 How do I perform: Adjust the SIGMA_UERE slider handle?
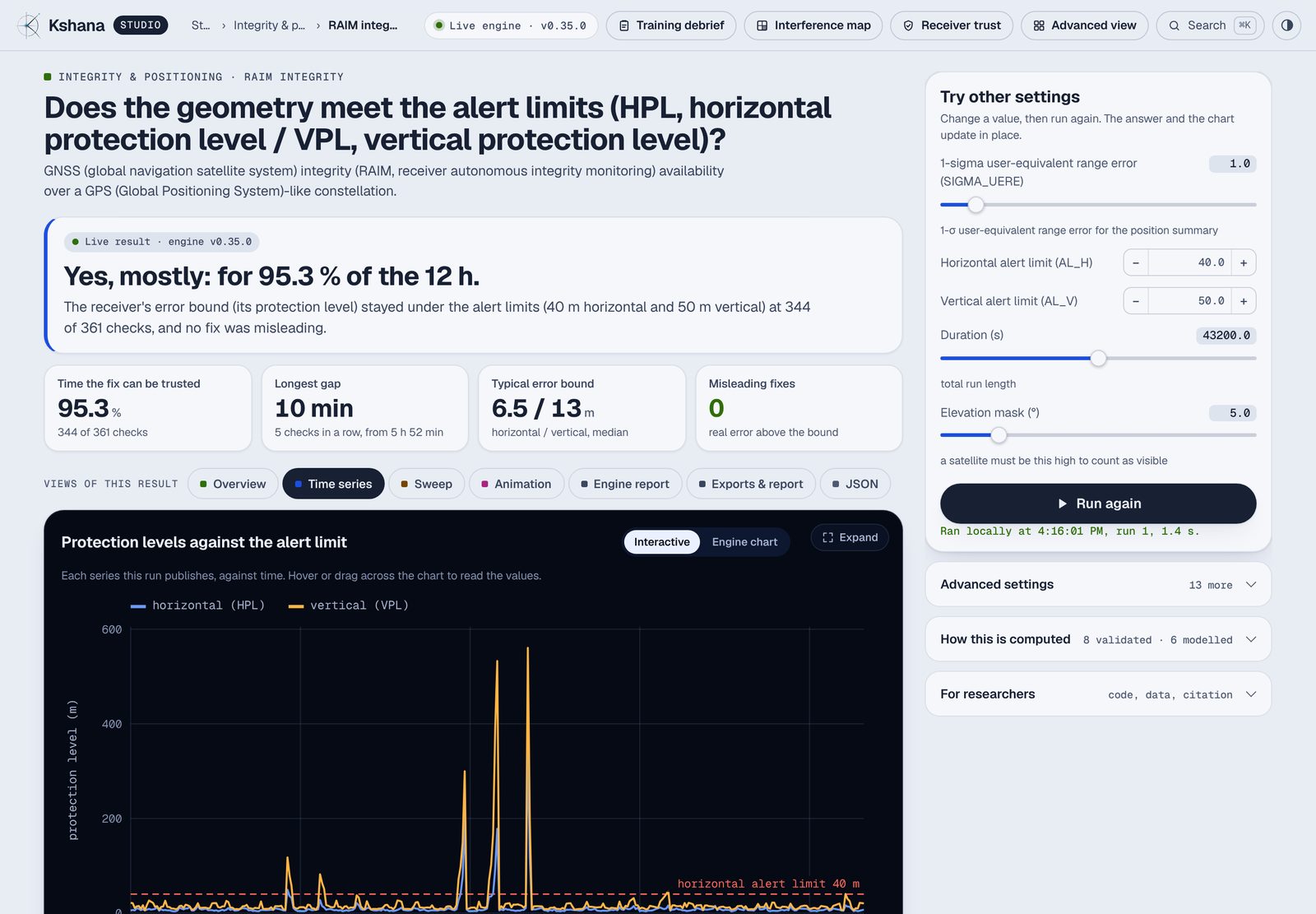975,205
